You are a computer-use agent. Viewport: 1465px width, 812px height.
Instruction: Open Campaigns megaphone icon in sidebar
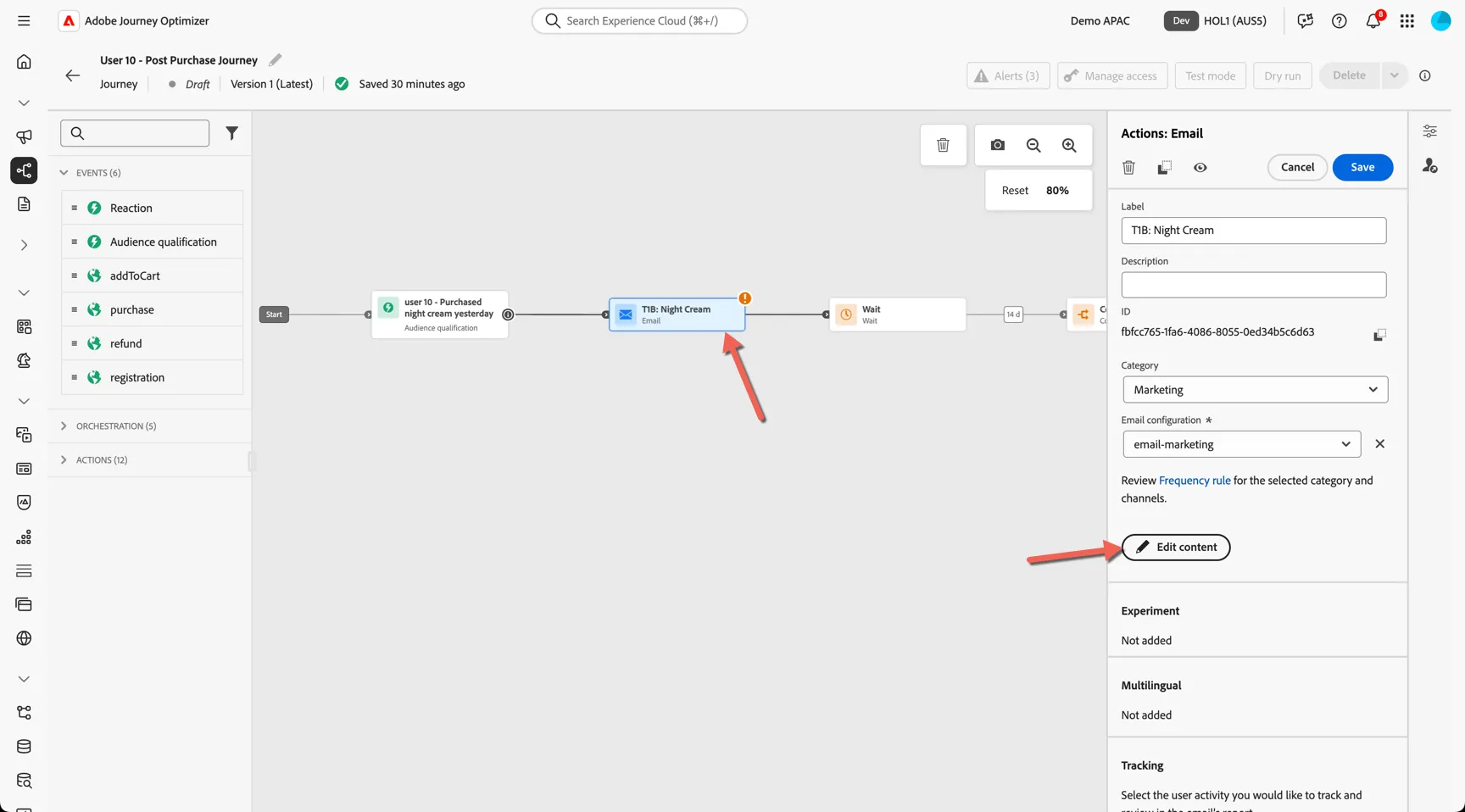pos(24,136)
